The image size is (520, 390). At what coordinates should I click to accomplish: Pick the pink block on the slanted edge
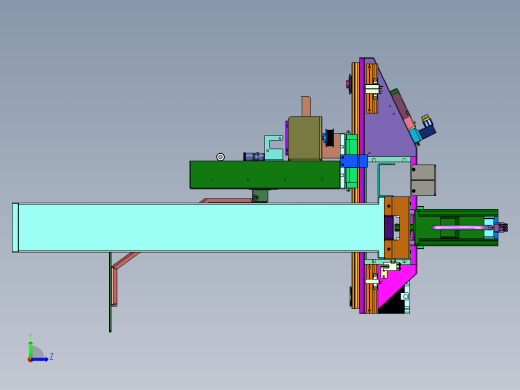pos(410,123)
